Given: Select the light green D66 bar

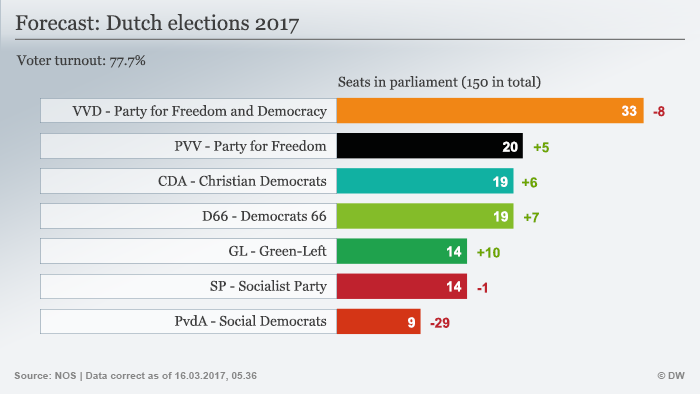Looking at the screenshot, I should tap(425, 216).
